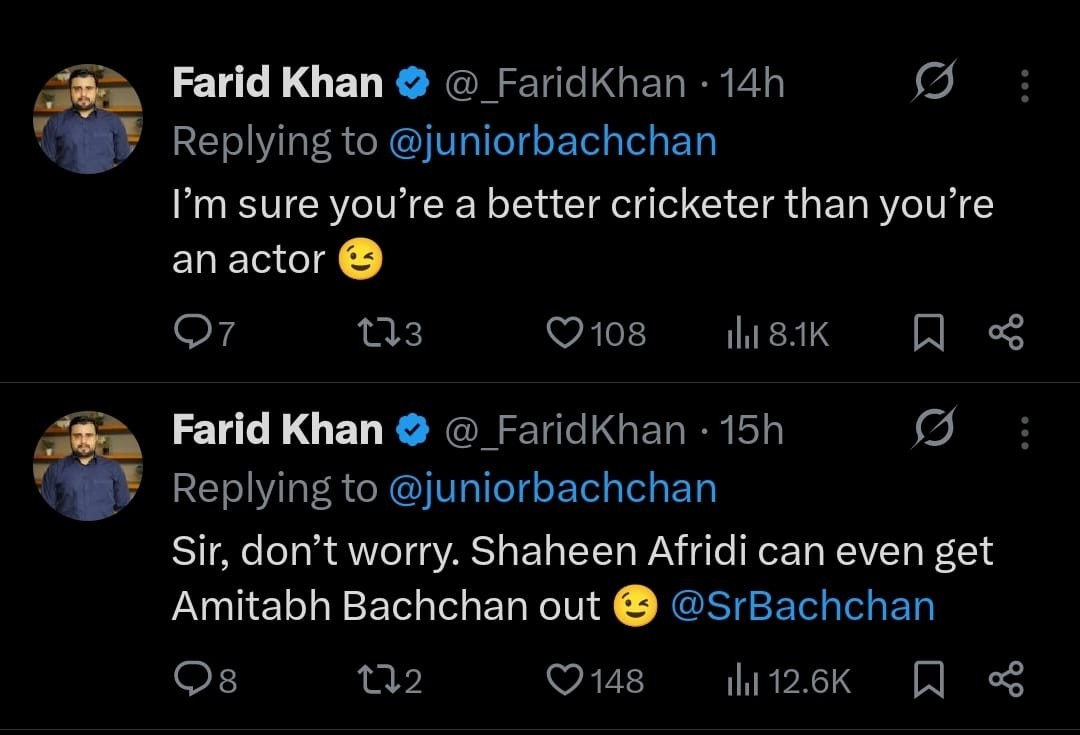Open Grok icon on the 15h tweet
Image resolution: width=1080 pixels, height=735 pixels.
[933, 430]
